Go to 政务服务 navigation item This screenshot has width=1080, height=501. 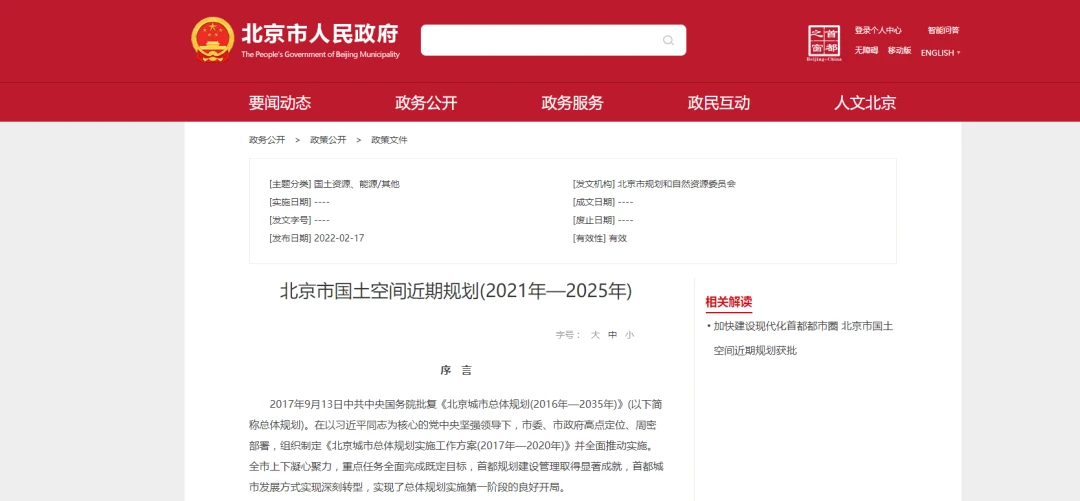572,103
